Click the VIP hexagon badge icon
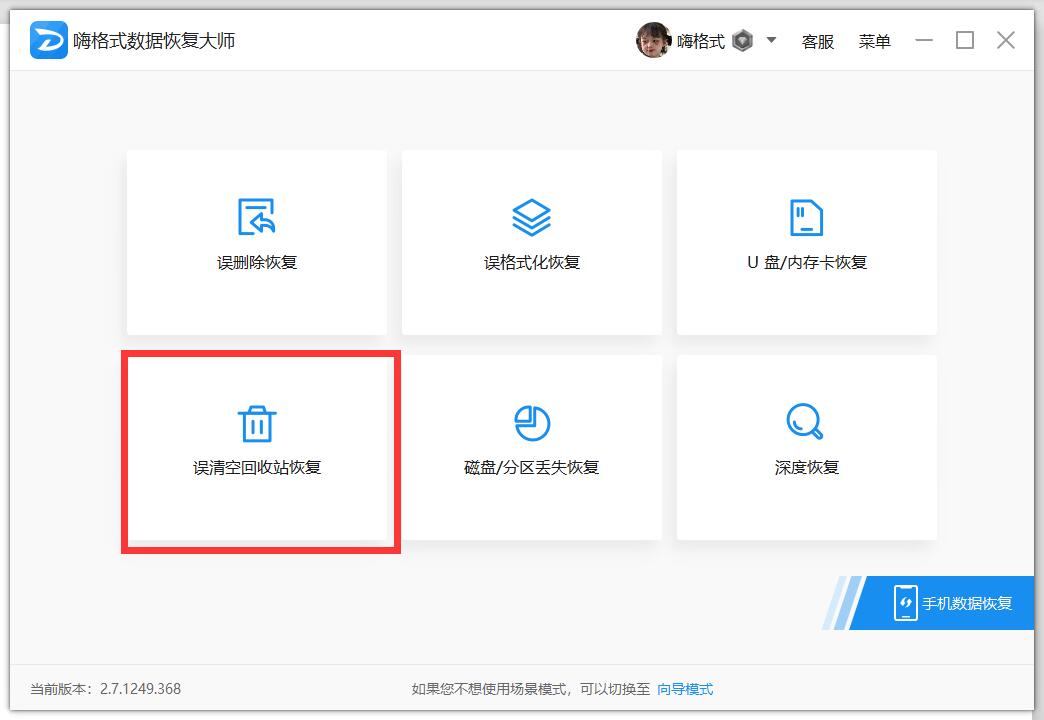This screenshot has height=720, width=1044. [x=742, y=41]
